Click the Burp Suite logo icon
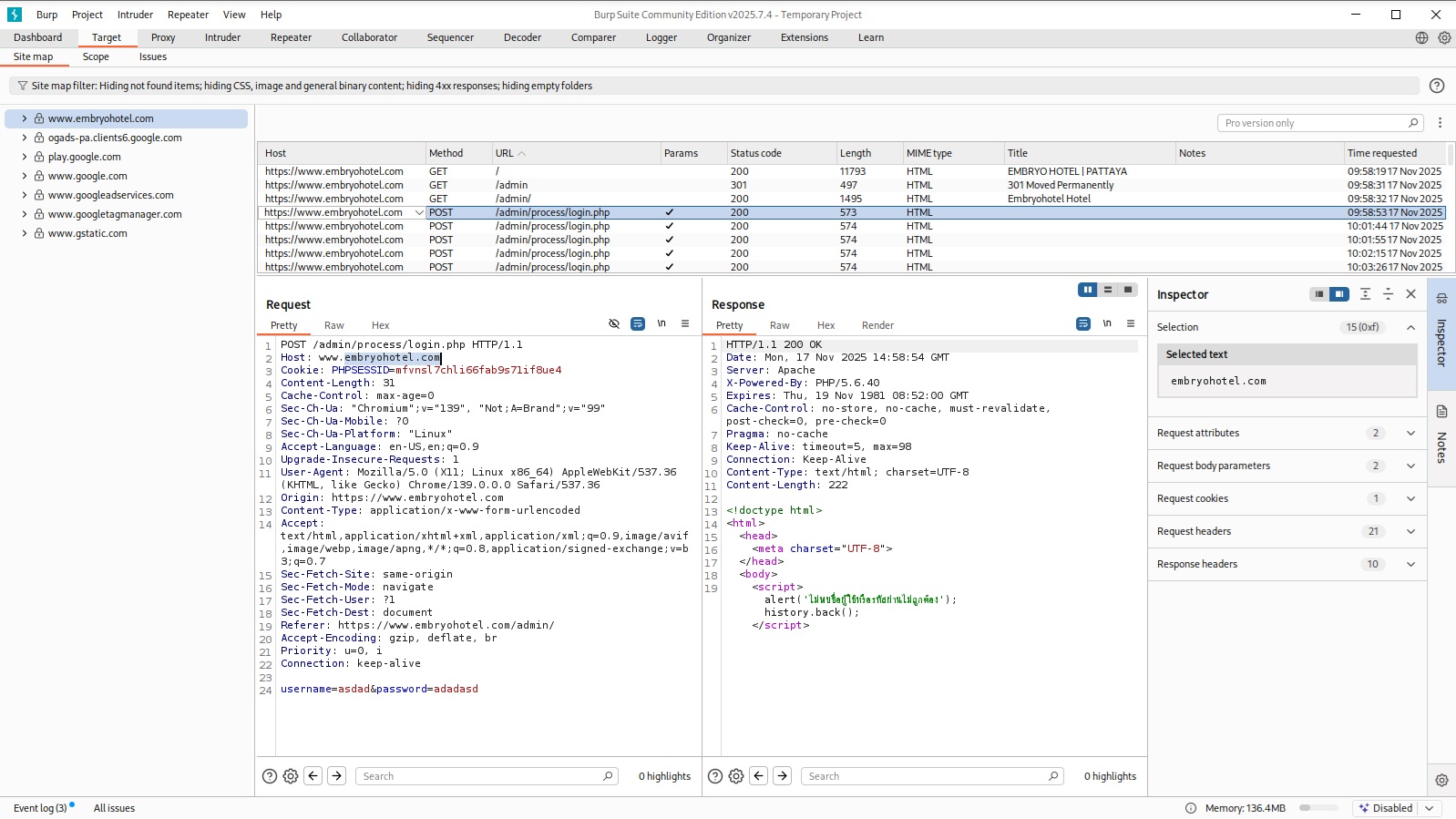This screenshot has width=1456, height=819. [x=15, y=15]
